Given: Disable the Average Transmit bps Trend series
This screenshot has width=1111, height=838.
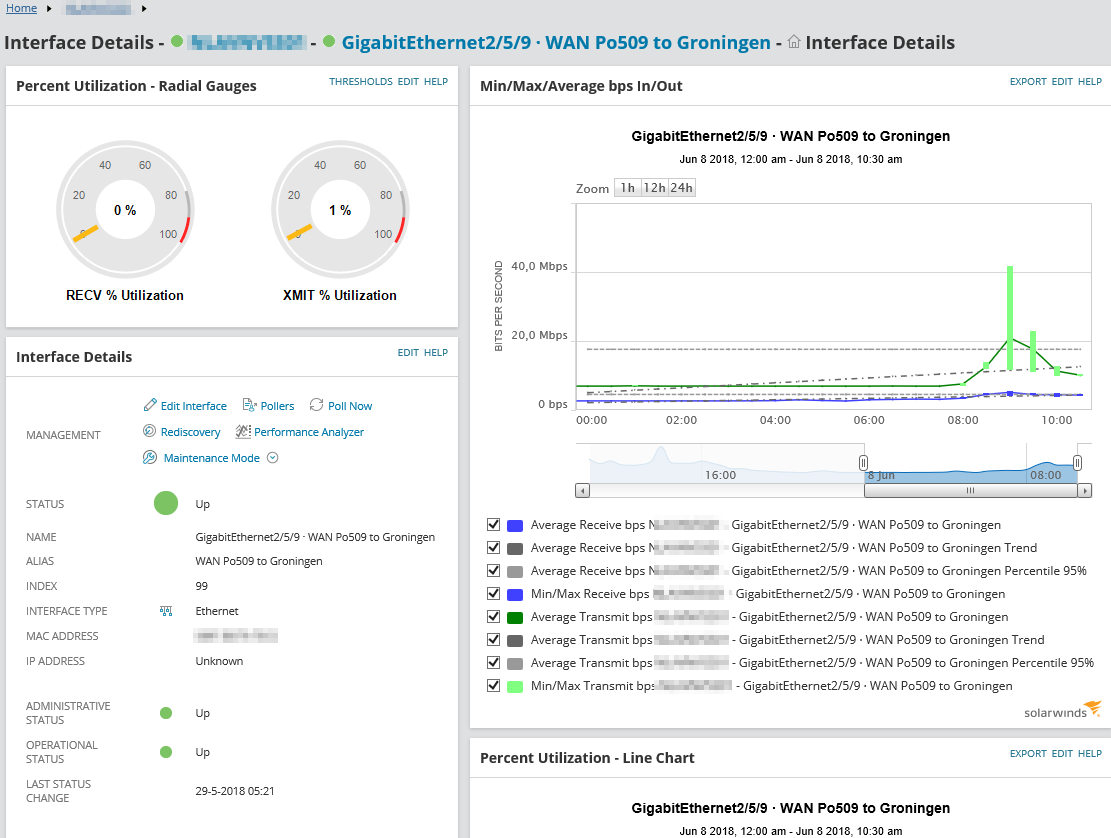Looking at the screenshot, I should [493, 640].
